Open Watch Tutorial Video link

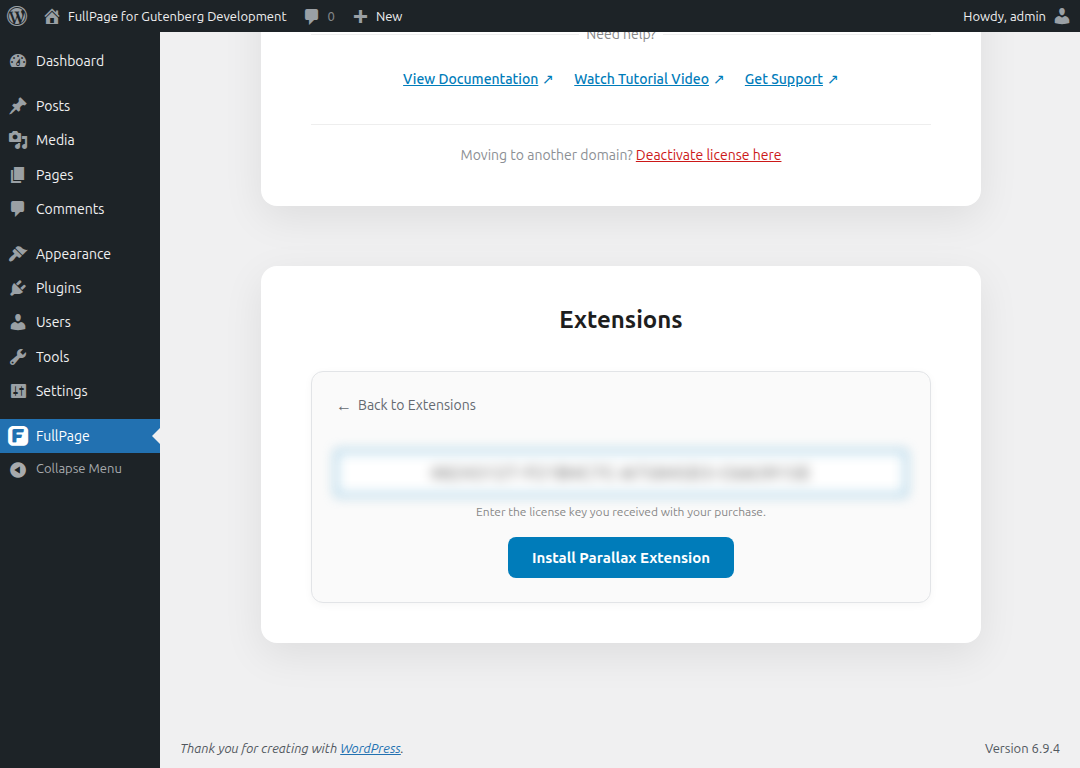[x=641, y=79]
